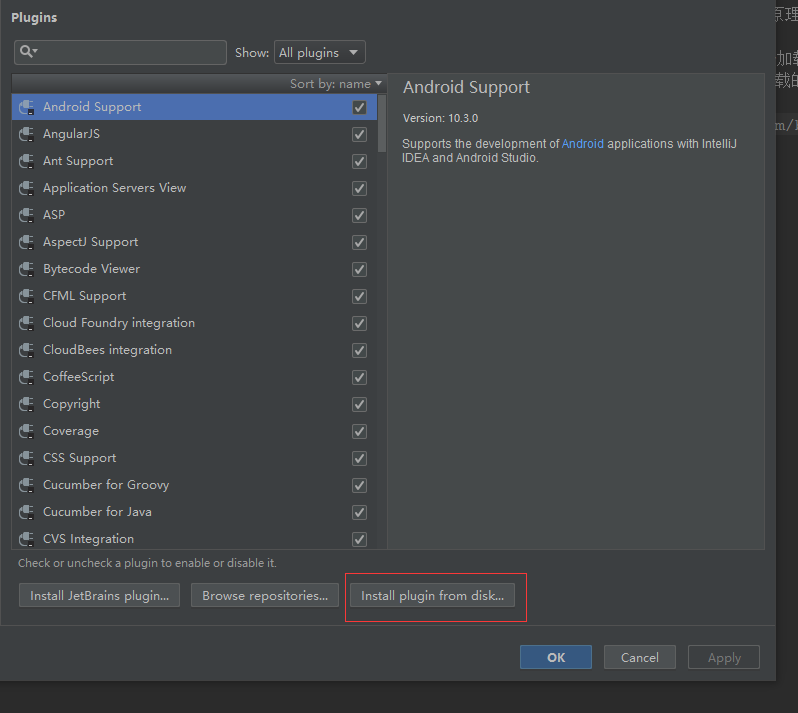Image resolution: width=798 pixels, height=713 pixels.
Task: Toggle the Ant Support checkbox
Action: (359, 161)
